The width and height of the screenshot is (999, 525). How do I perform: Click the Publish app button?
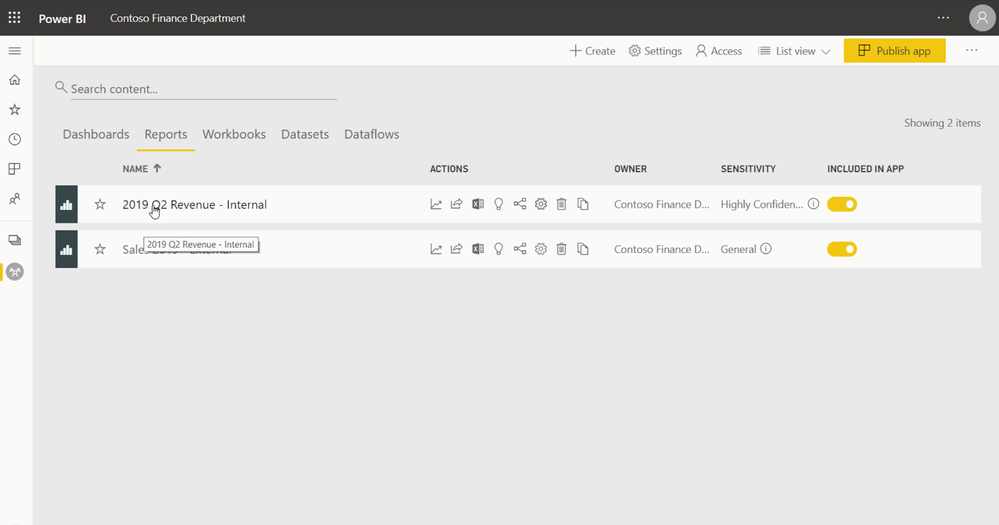(895, 51)
